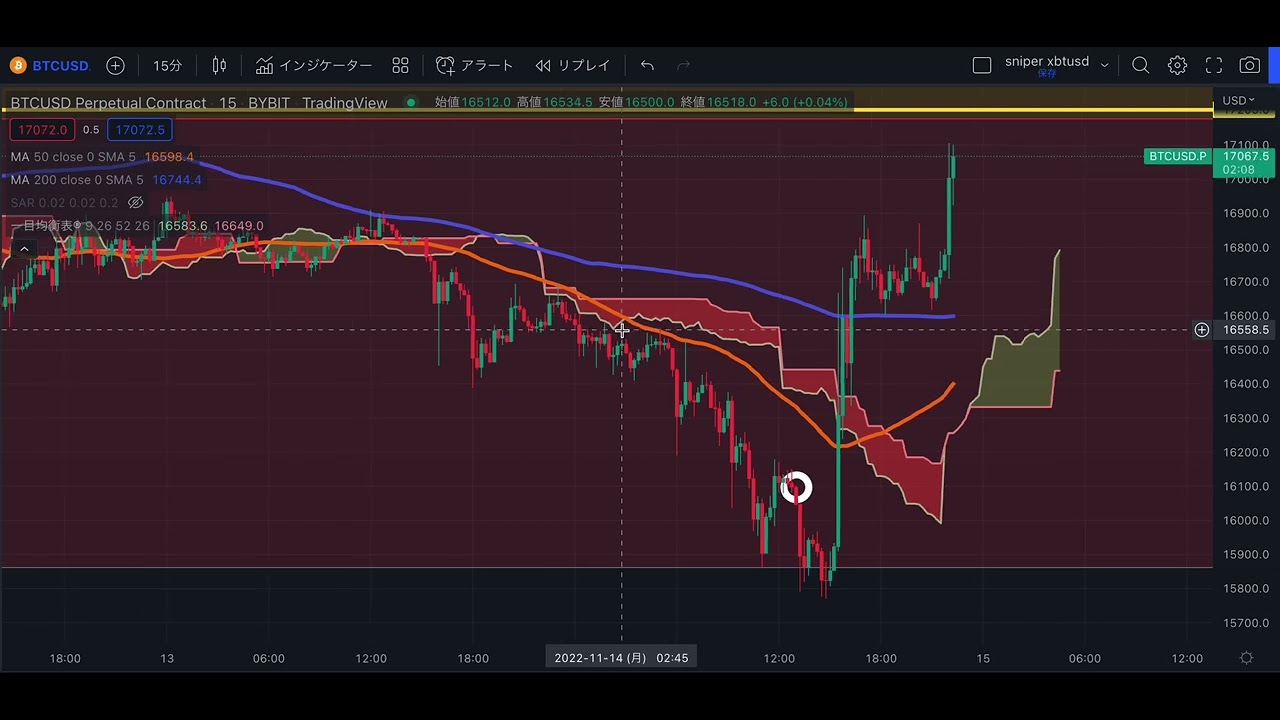Open the インジケーター indicators menu

[314, 65]
